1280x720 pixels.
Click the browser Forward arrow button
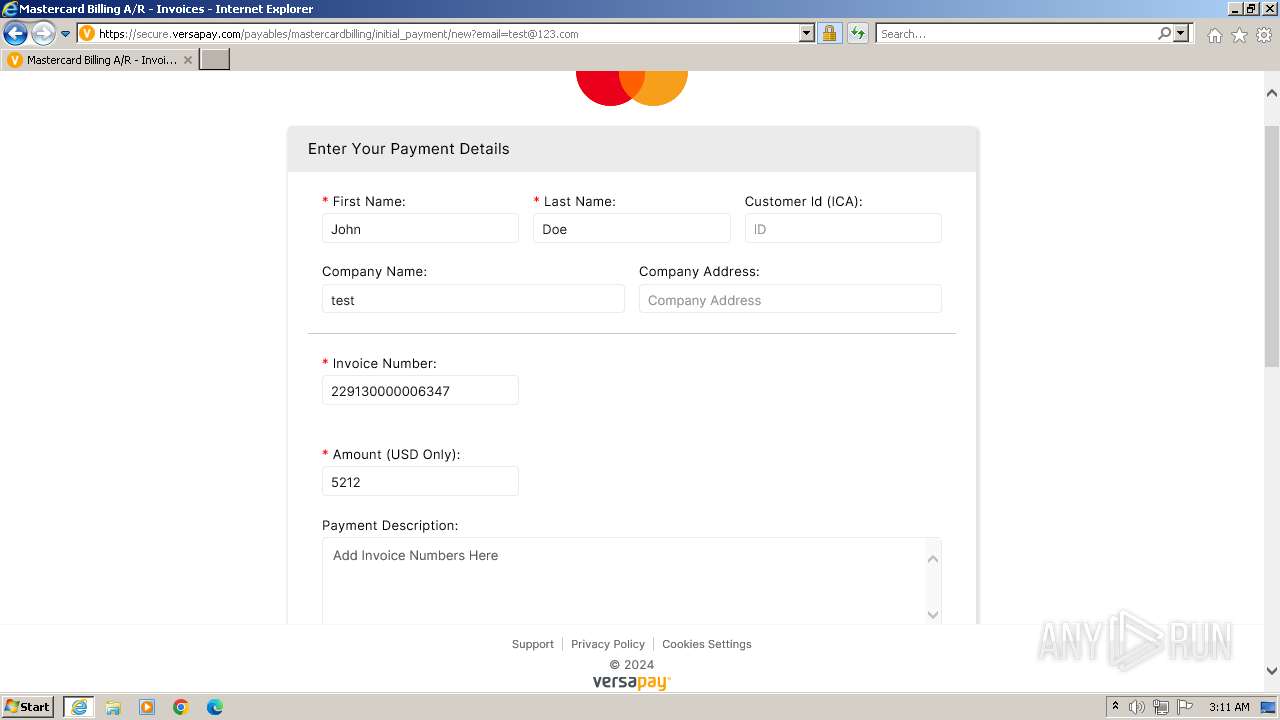pos(43,33)
